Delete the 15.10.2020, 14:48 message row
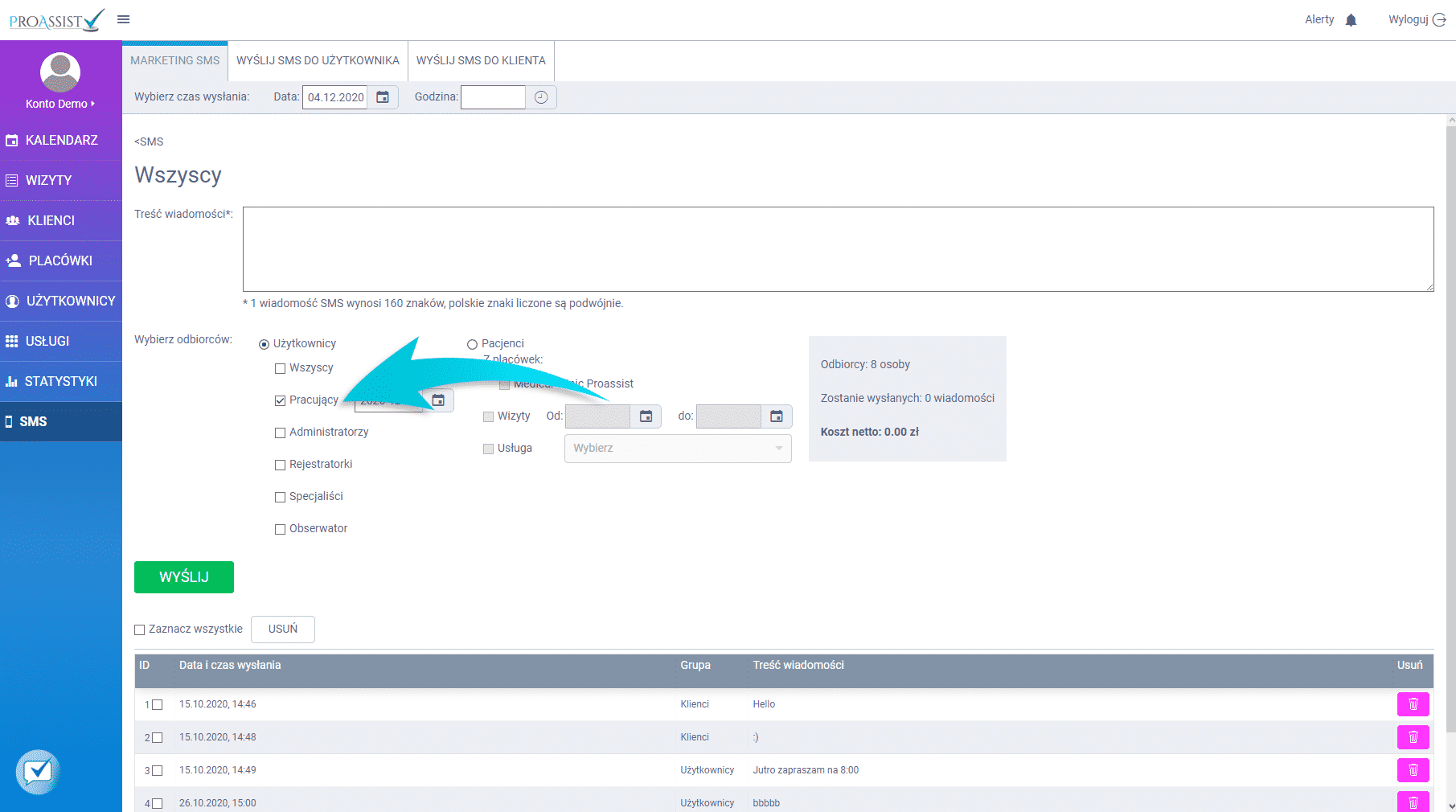 pyautogui.click(x=1413, y=737)
